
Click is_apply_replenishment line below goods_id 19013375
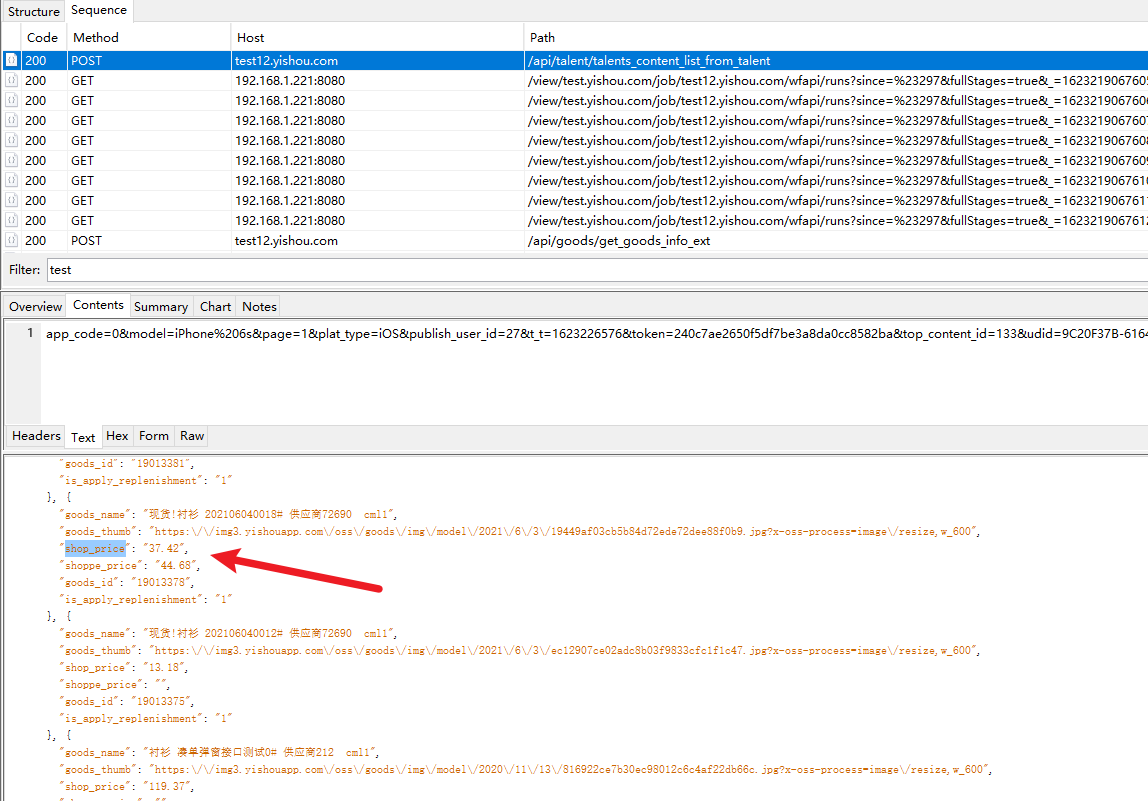[x=146, y=718]
